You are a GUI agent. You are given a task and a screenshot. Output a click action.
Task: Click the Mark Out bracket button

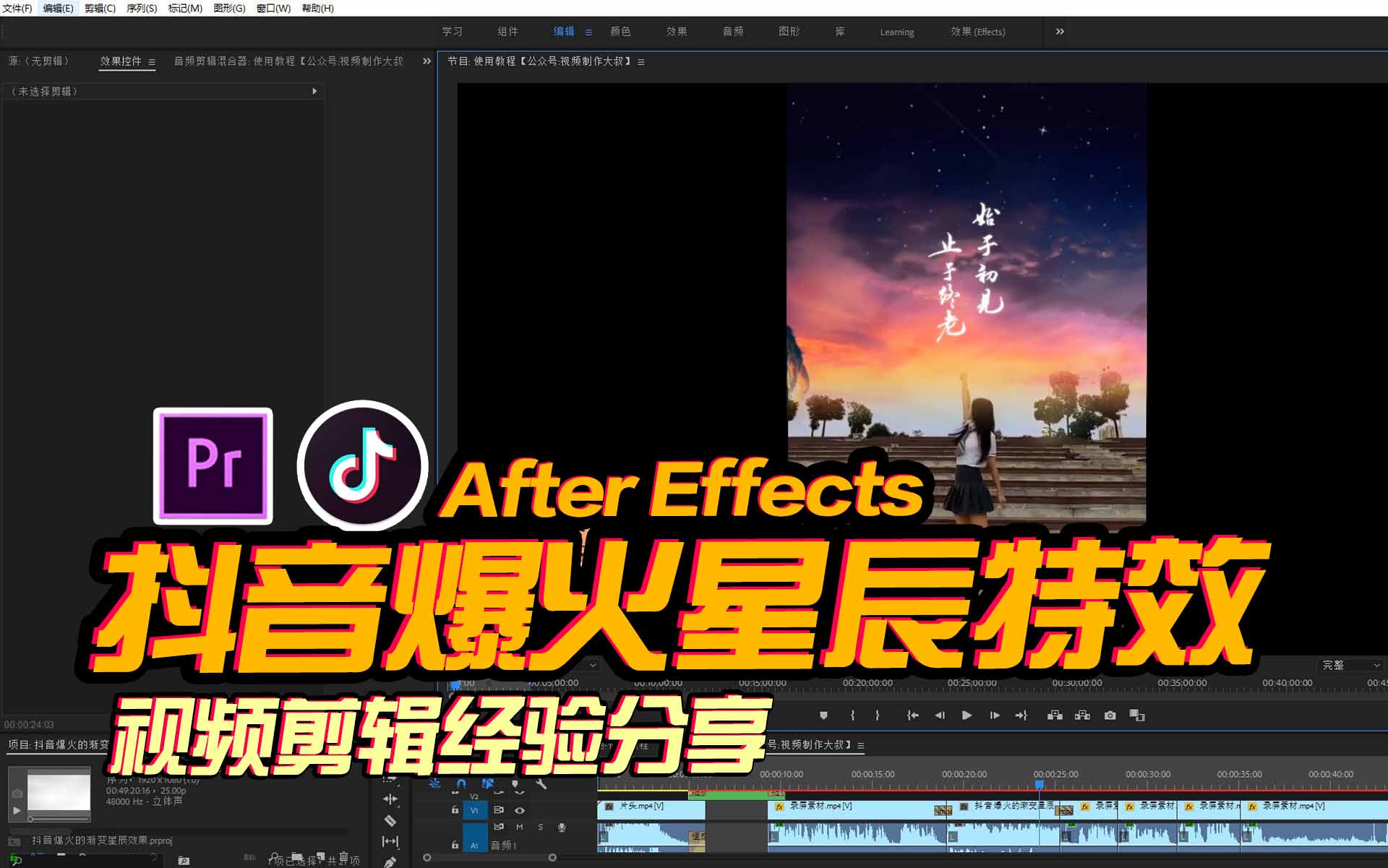pyautogui.click(x=877, y=716)
